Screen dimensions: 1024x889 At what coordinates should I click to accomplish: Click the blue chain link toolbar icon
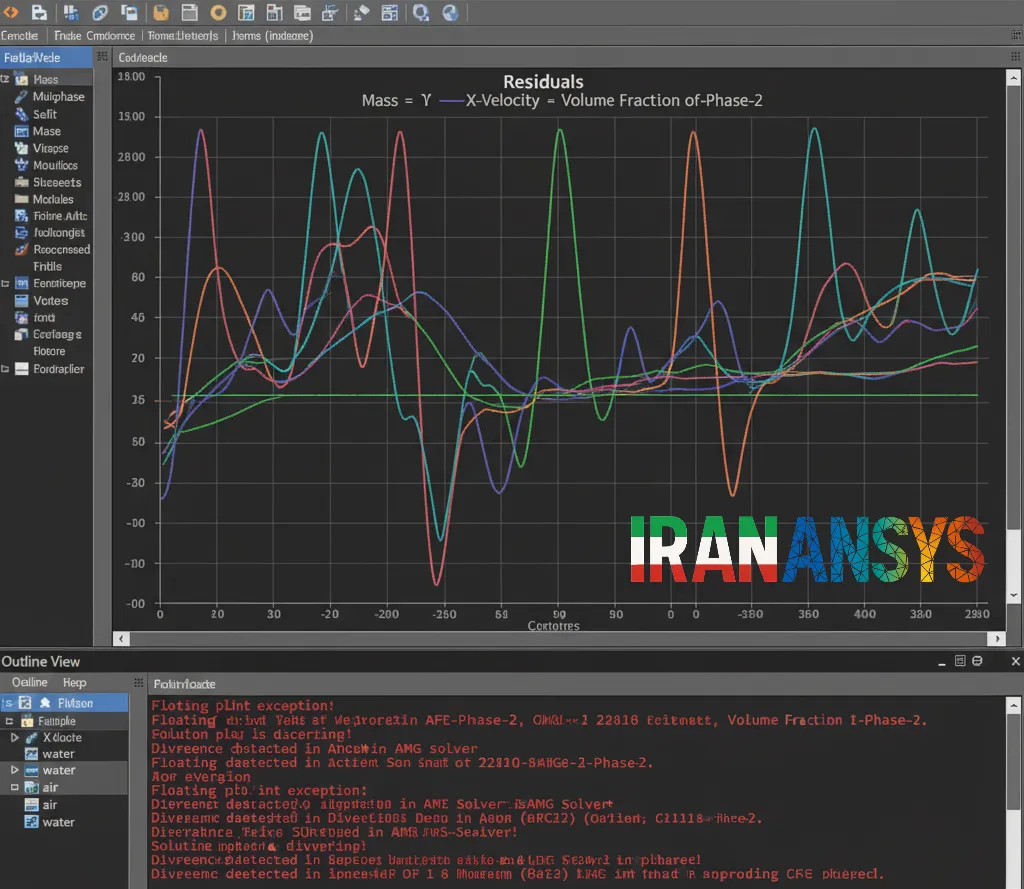point(100,12)
